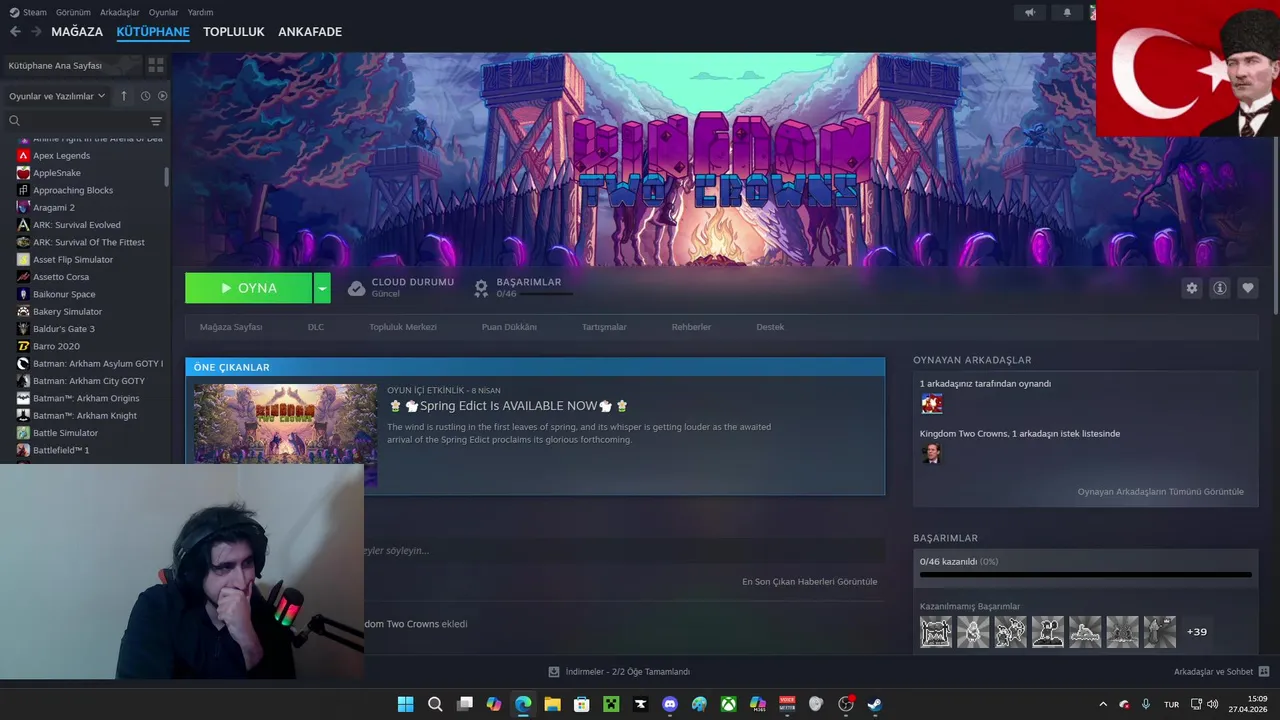This screenshot has width=1280, height=720.
Task: Open En Son Çıkan Haberleri Görüntüle link
Action: point(809,582)
